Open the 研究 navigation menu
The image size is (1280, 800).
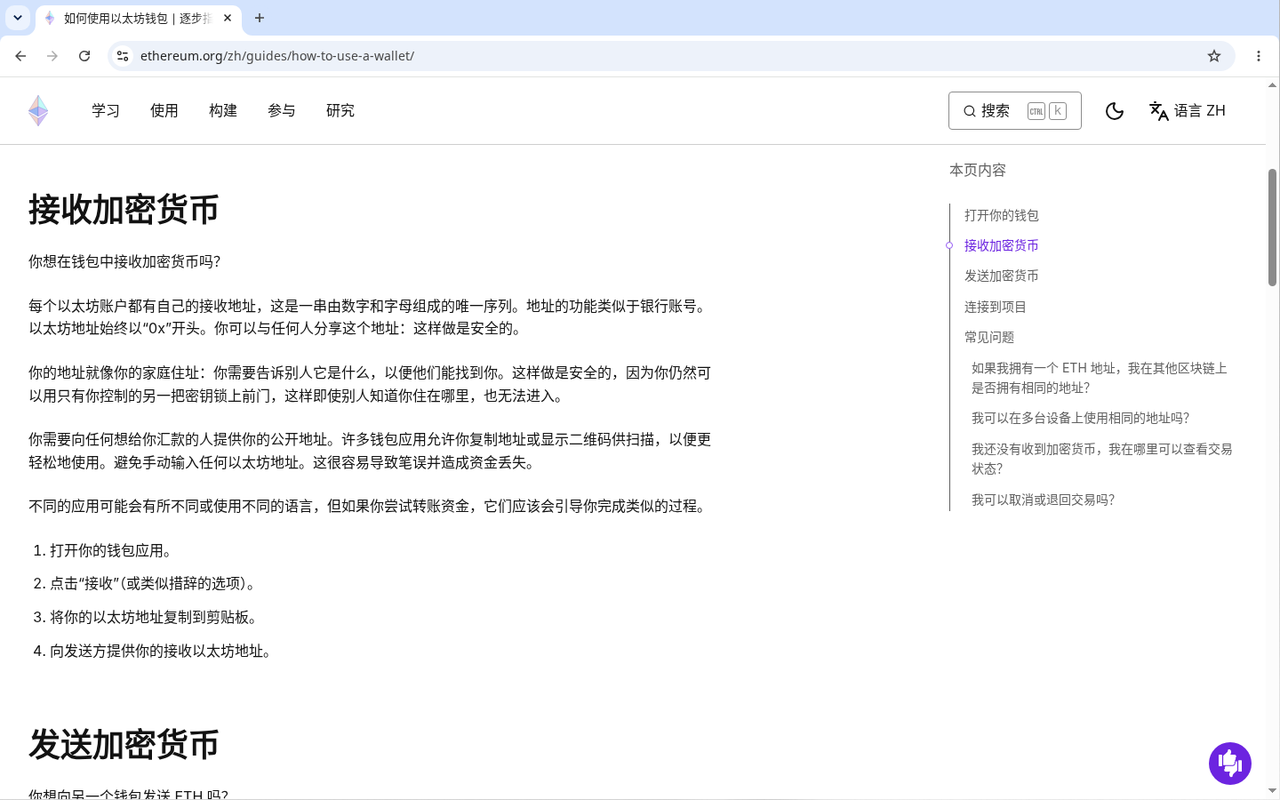click(340, 111)
